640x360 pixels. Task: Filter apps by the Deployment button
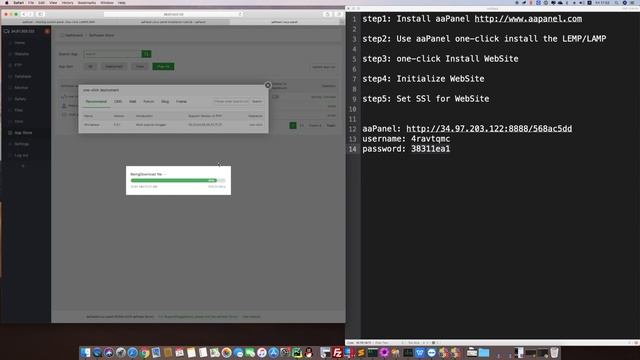[114, 67]
